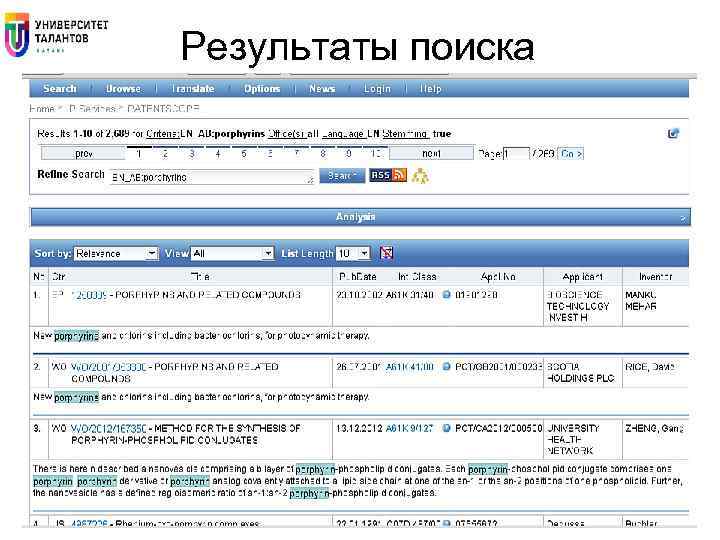
Task: Open patent link in result 2
Action: tap(109, 367)
